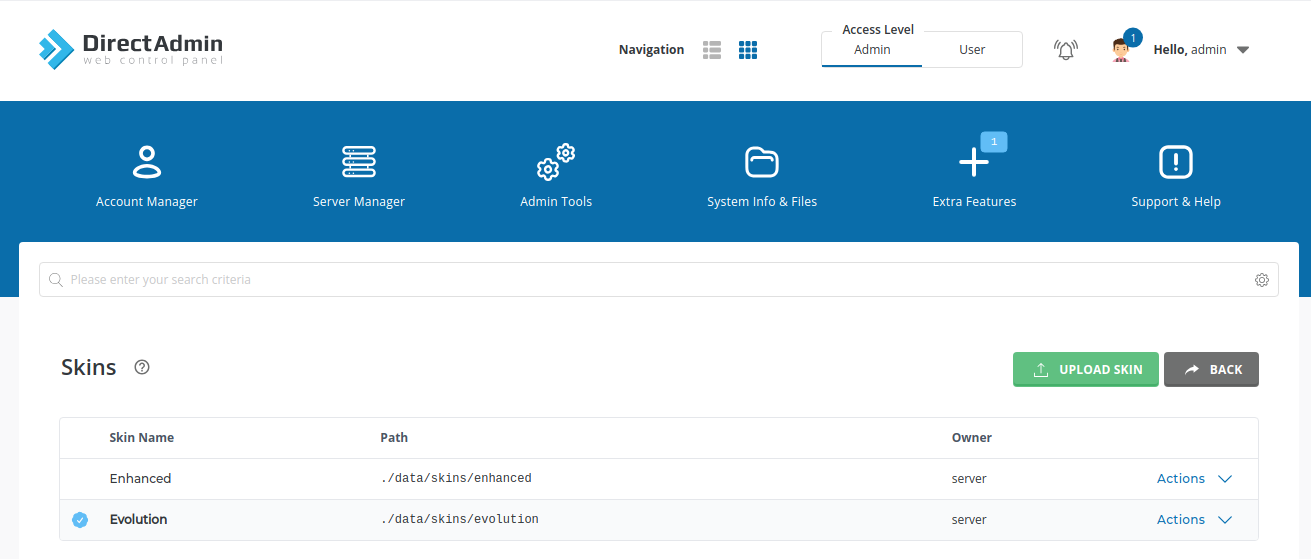This screenshot has height=559, width=1311.
Task: Open search settings gear icon
Action: click(1261, 280)
